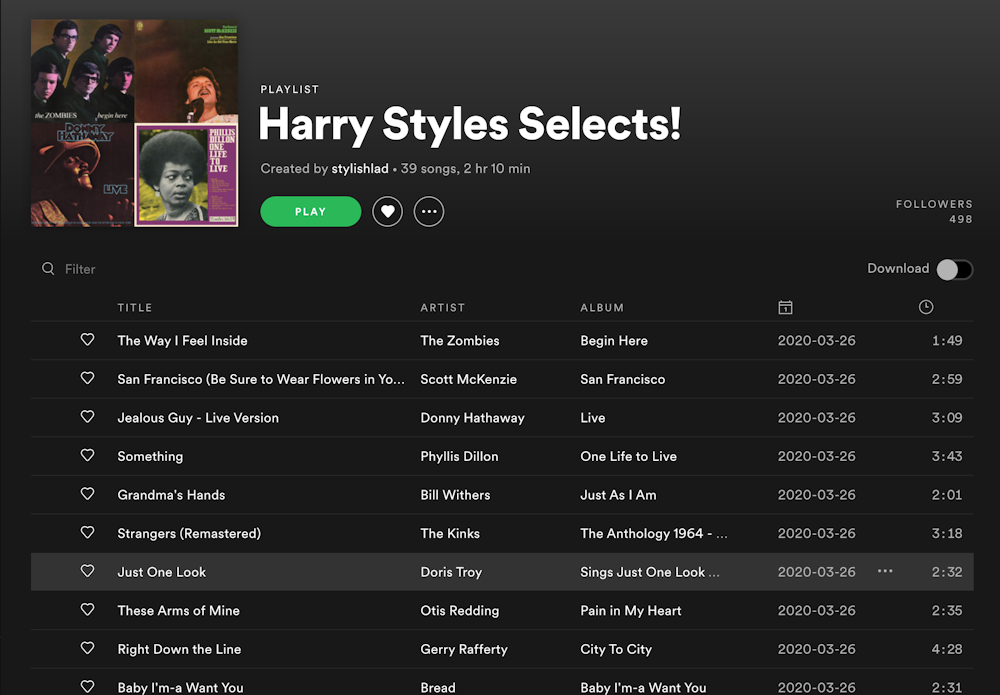Open more options for Just One Look row
The width and height of the screenshot is (1000, 695).
(x=885, y=571)
